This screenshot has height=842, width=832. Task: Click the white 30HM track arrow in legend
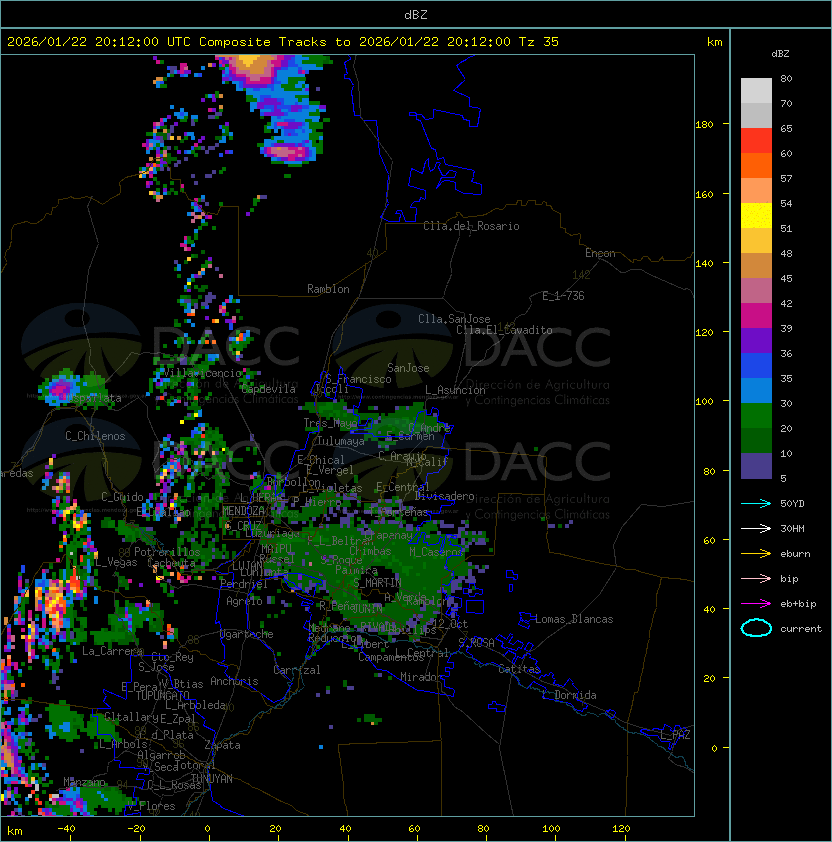point(756,528)
